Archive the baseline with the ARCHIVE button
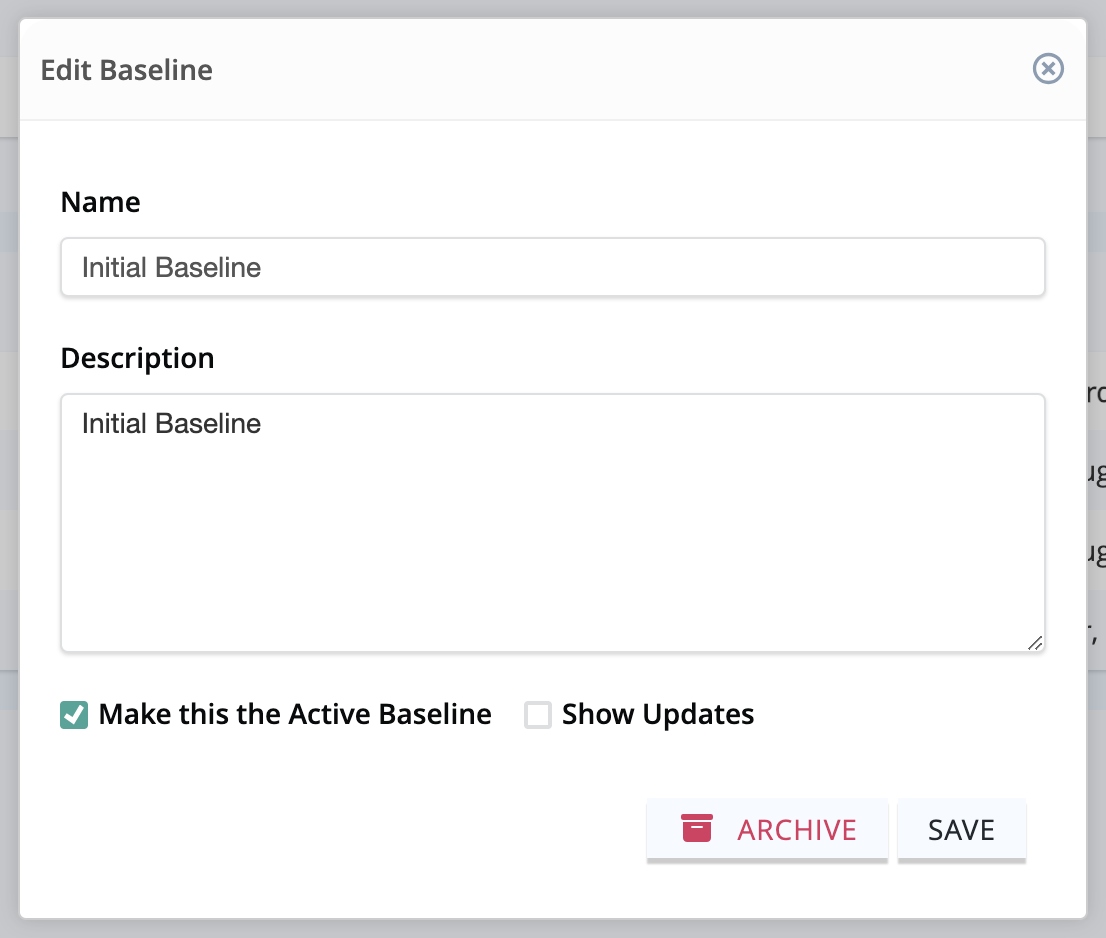 (767, 829)
